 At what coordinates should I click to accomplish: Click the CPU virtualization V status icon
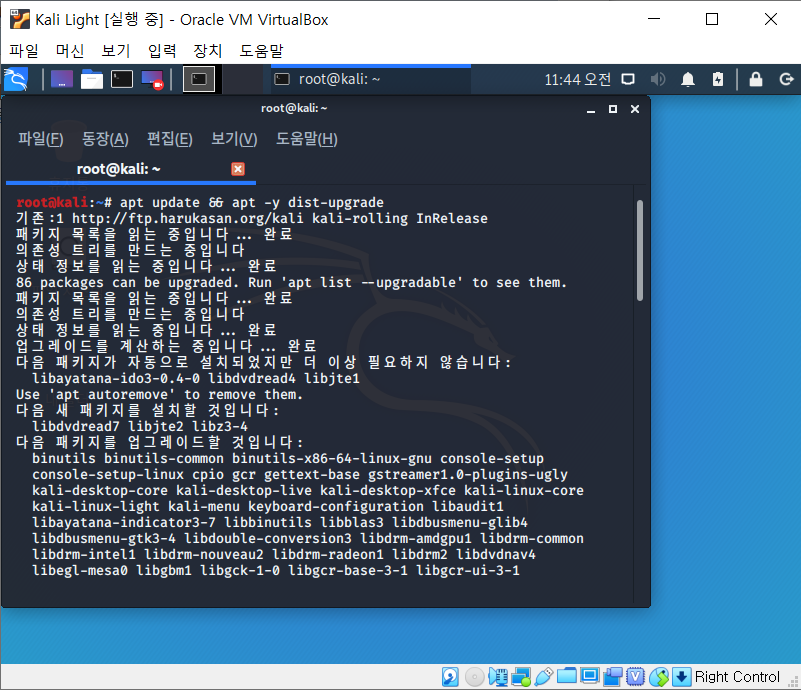coord(635,677)
